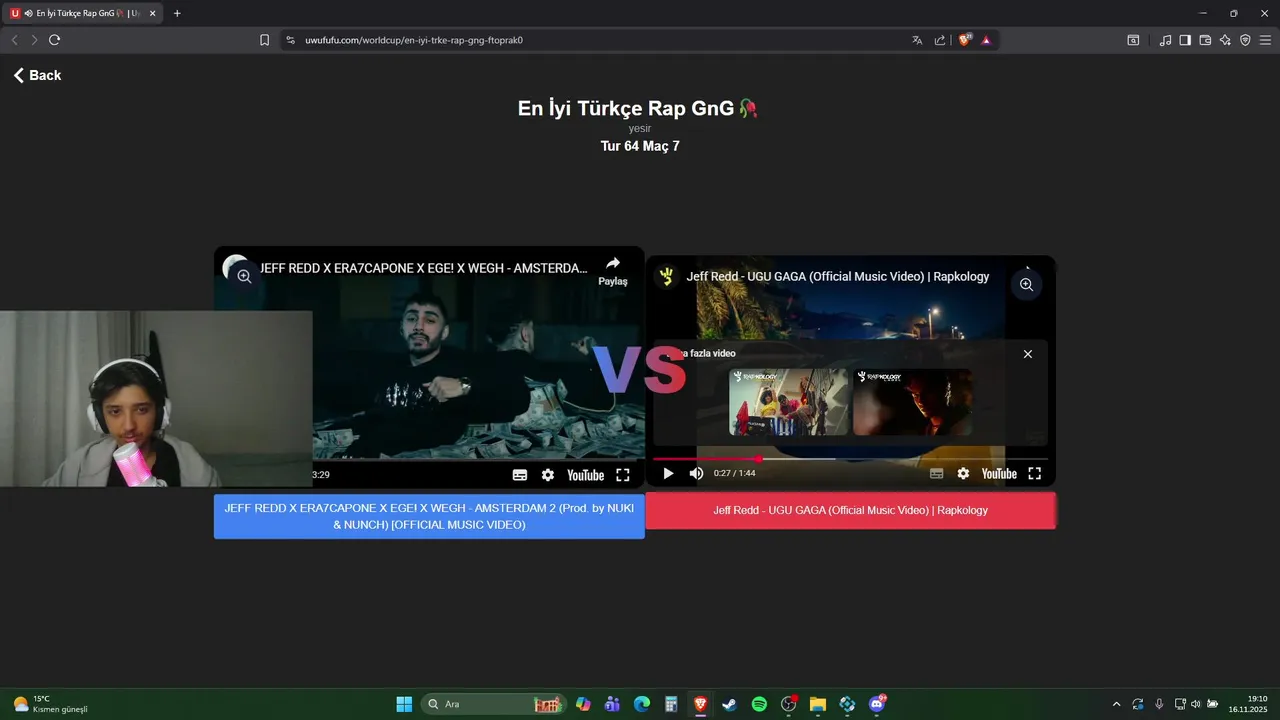The width and height of the screenshot is (1280, 720).
Task: Seek on the right video progress bar
Action: point(850,459)
